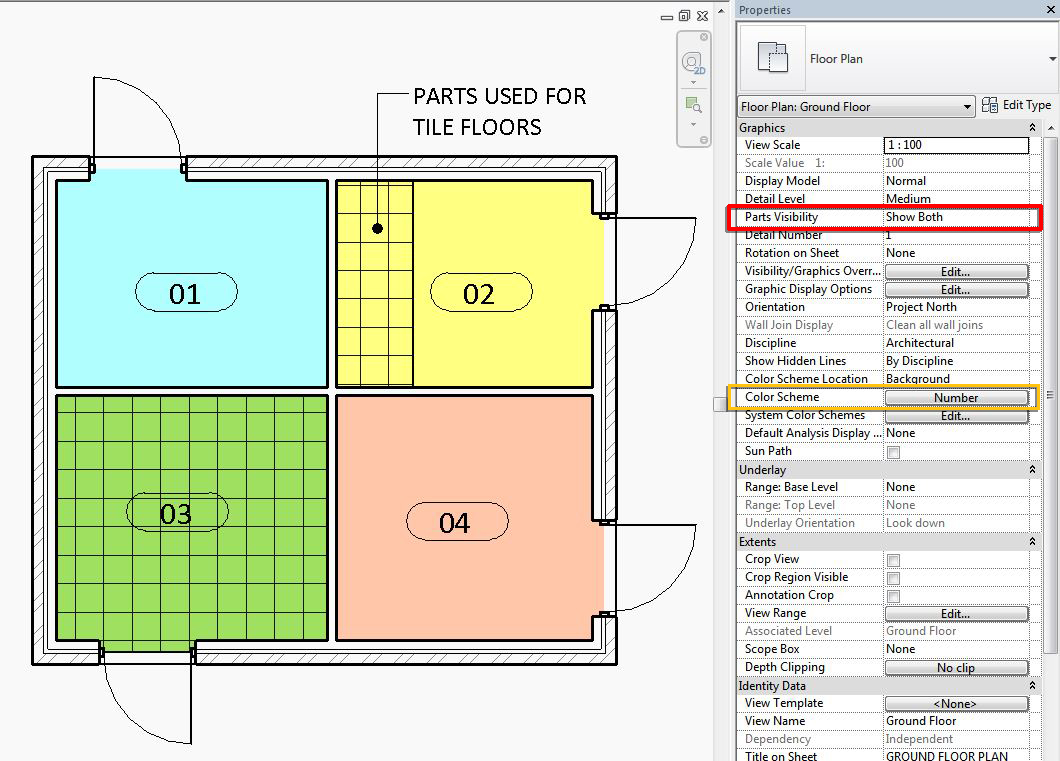Select the <None> View Template button
The height and width of the screenshot is (761, 1060).
point(956,703)
